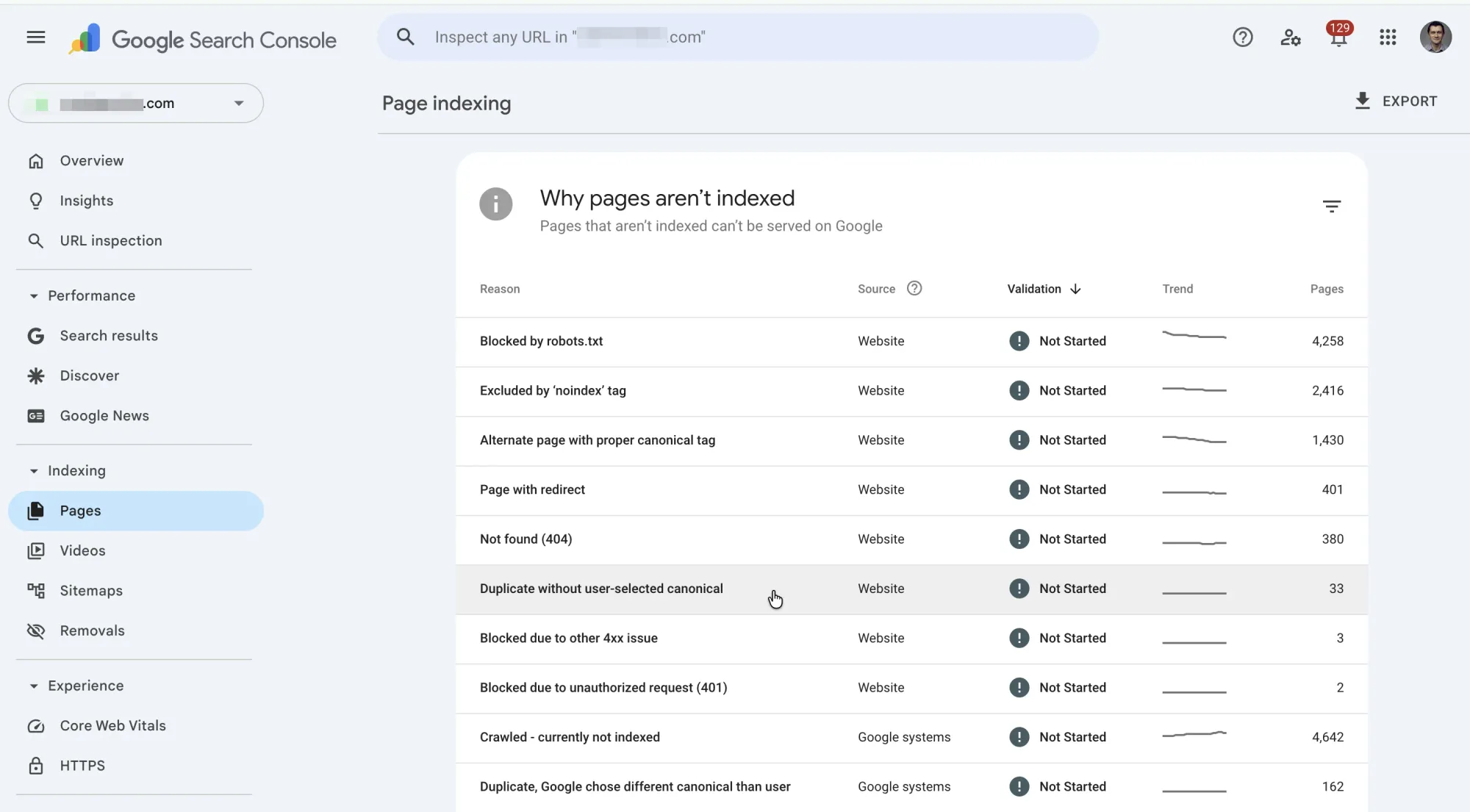This screenshot has width=1470, height=812.
Task: Click the Search results Google G icon
Action: tap(36, 336)
